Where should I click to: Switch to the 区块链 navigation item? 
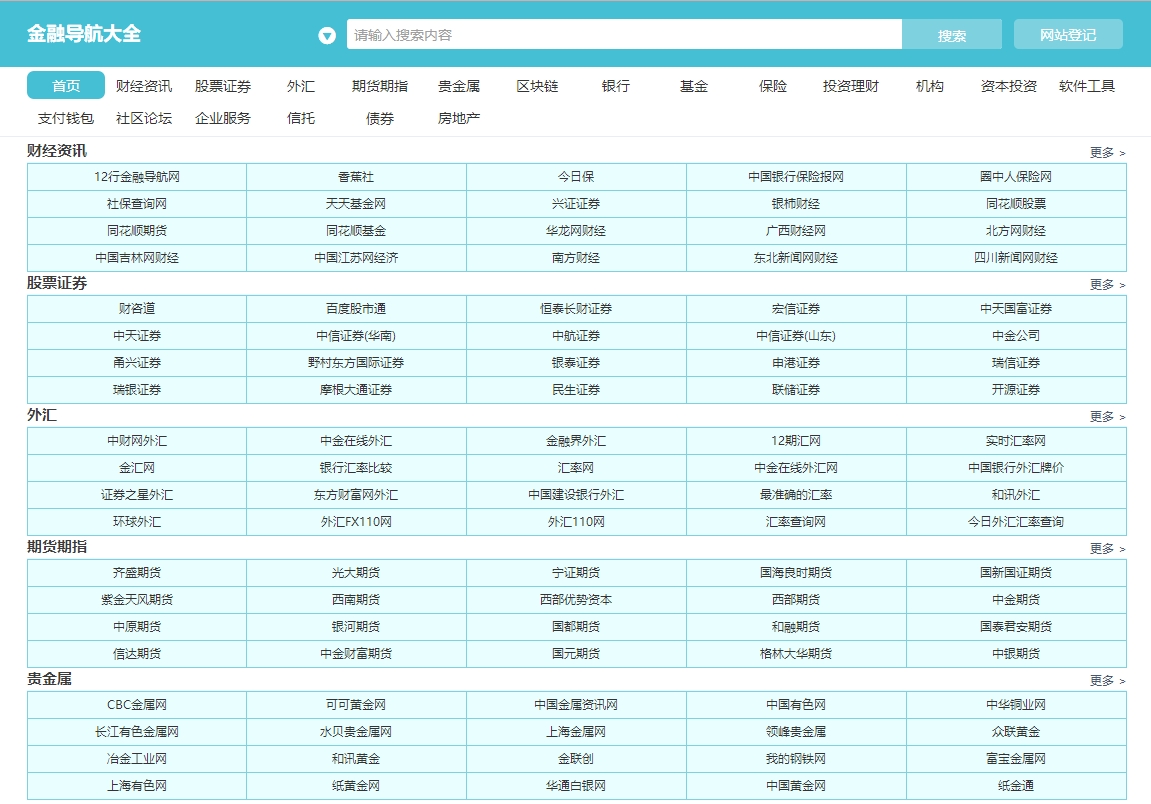point(537,86)
